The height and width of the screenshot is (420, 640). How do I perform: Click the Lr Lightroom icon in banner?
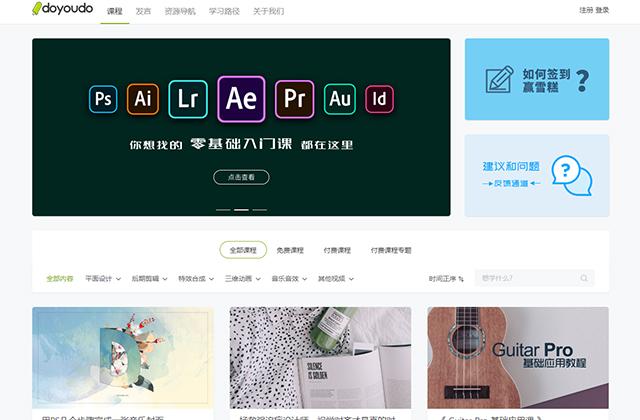188,99
